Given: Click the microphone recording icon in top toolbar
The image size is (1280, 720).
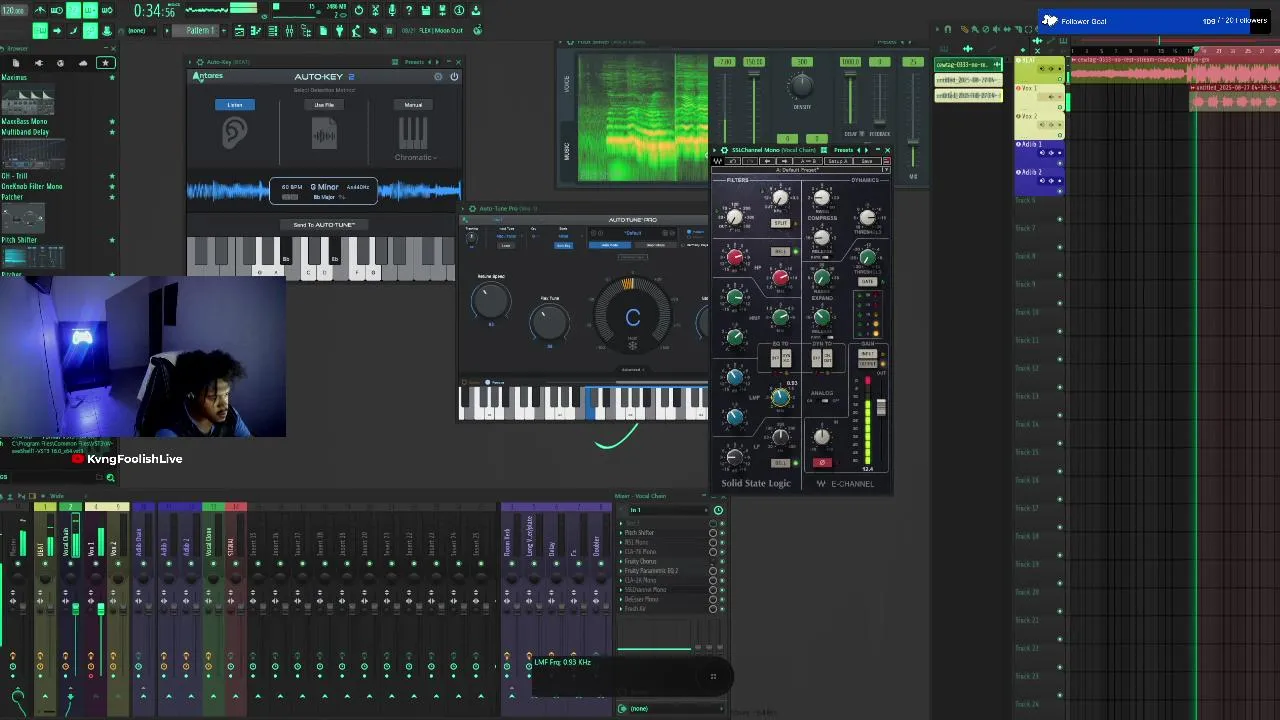Looking at the screenshot, I should (x=392, y=10).
